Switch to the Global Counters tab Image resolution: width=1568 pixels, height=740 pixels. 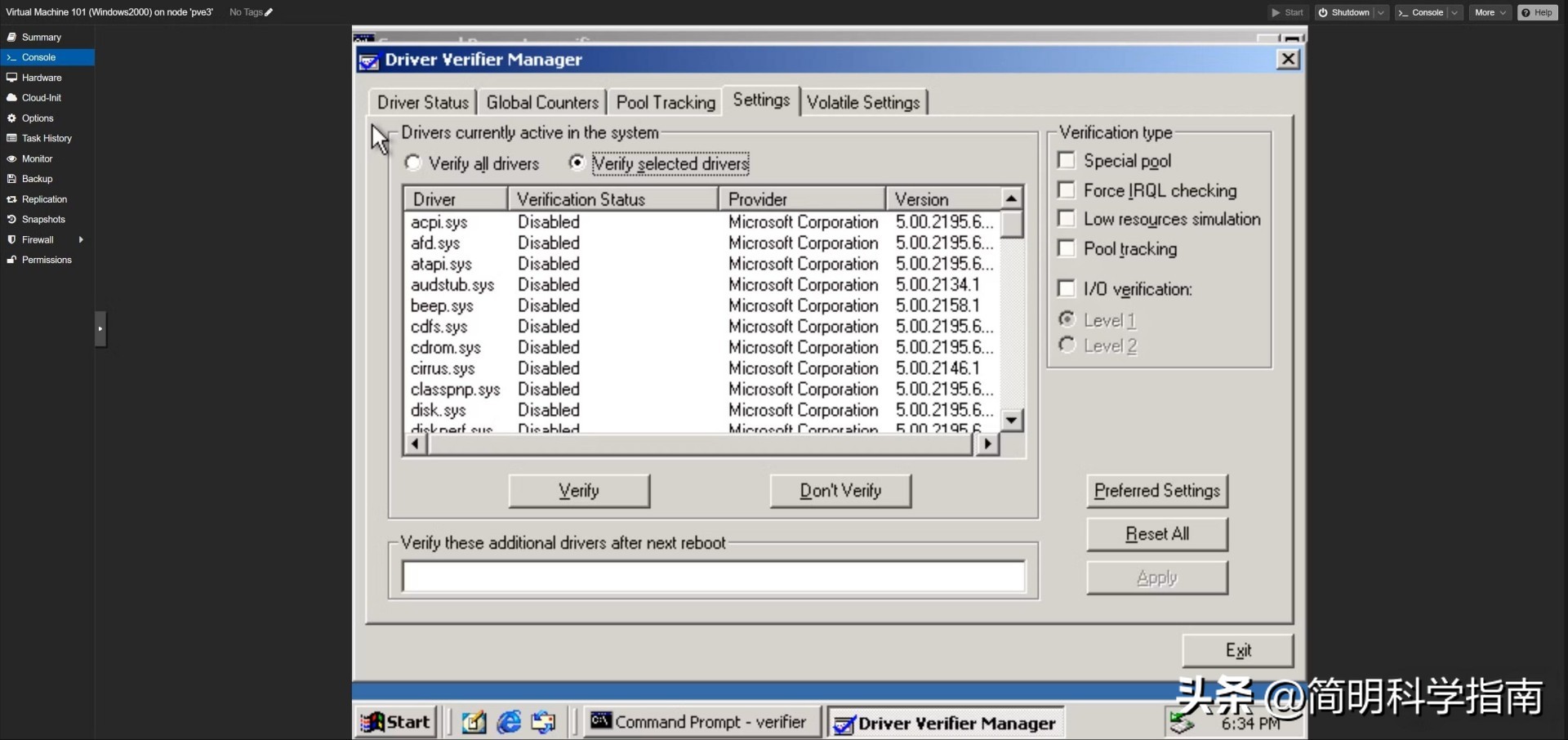pos(541,102)
